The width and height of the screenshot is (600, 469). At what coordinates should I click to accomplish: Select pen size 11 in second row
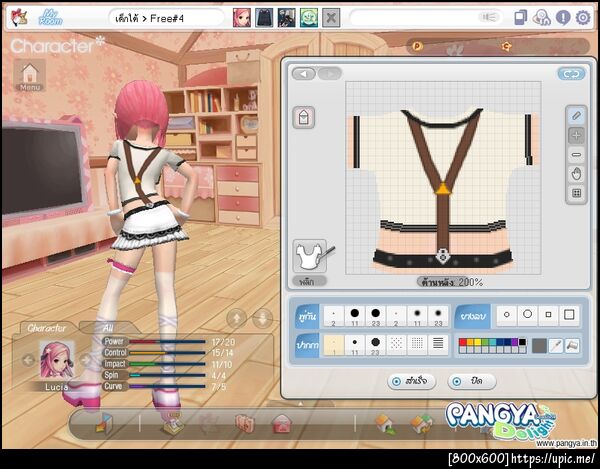[355, 345]
